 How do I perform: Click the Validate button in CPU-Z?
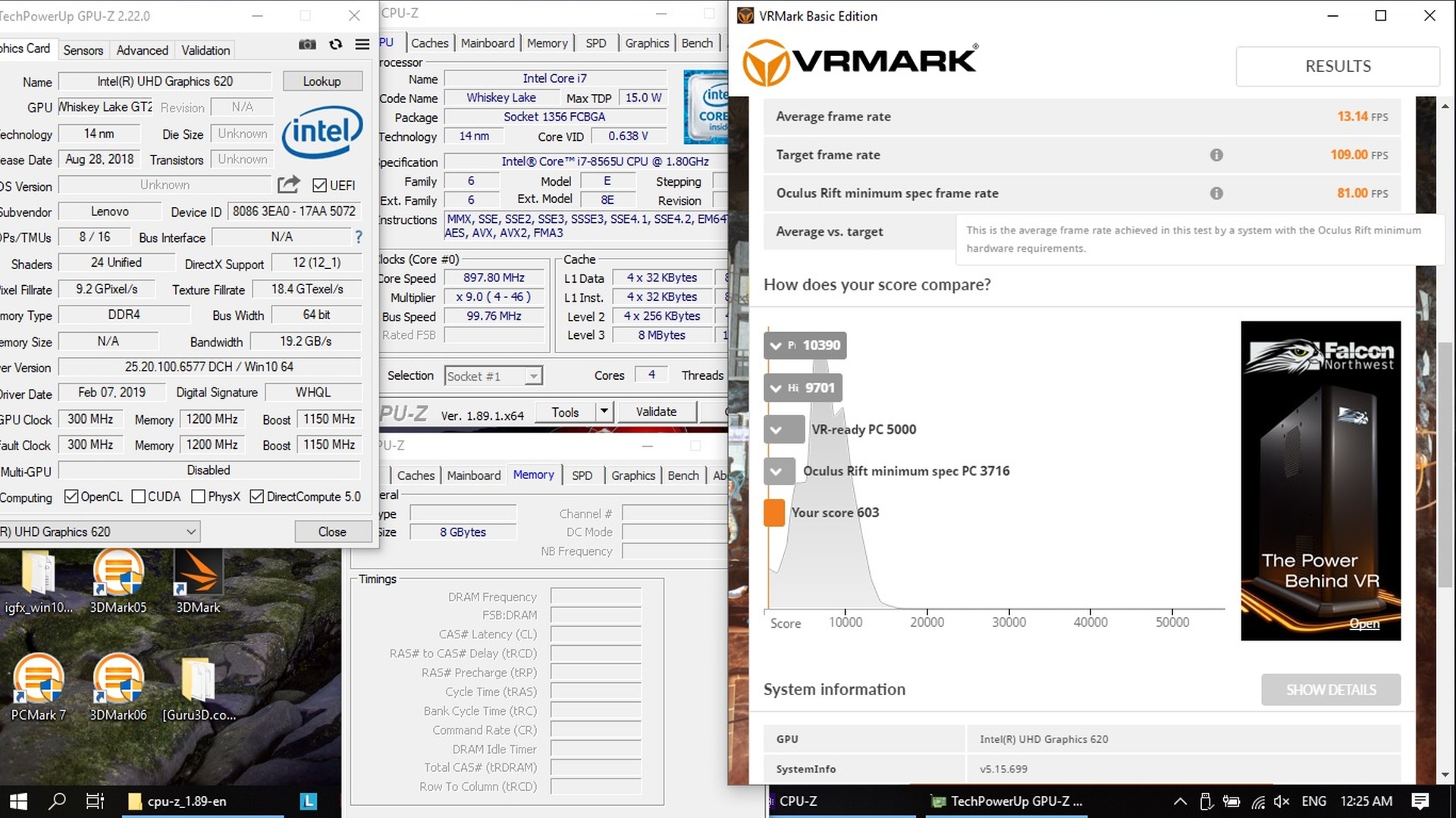(656, 412)
